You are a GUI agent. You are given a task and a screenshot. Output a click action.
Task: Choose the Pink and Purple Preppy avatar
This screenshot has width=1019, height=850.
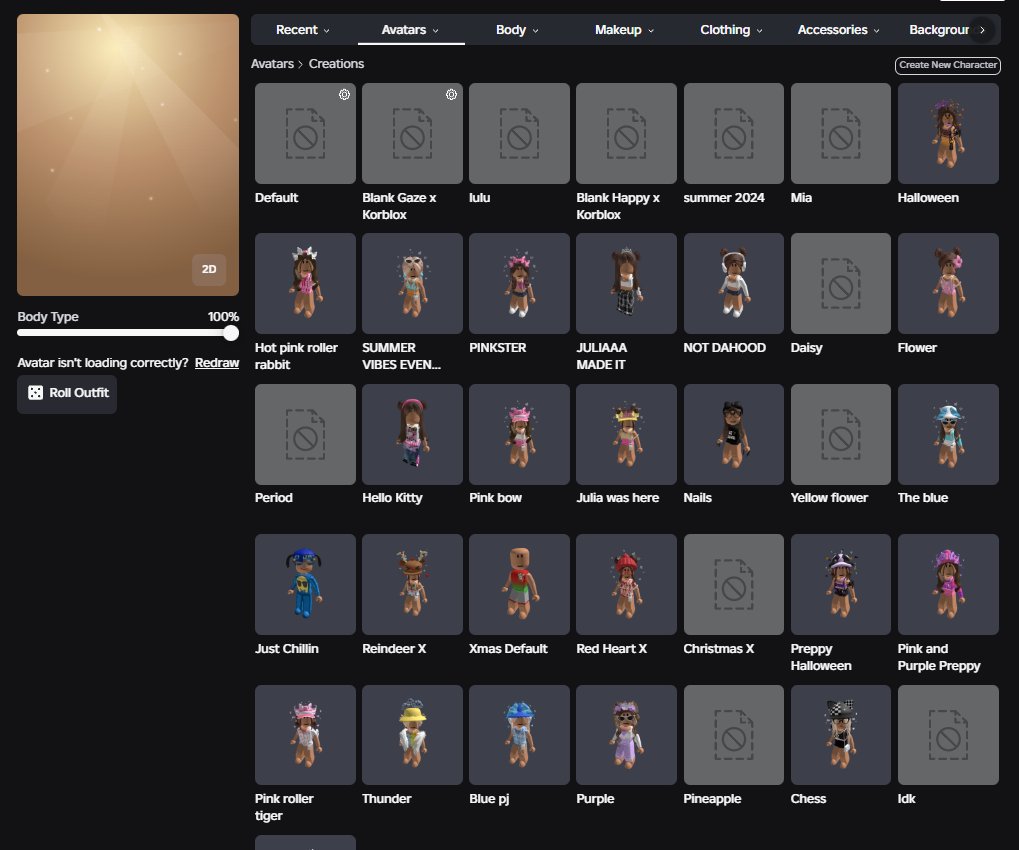pos(948,584)
